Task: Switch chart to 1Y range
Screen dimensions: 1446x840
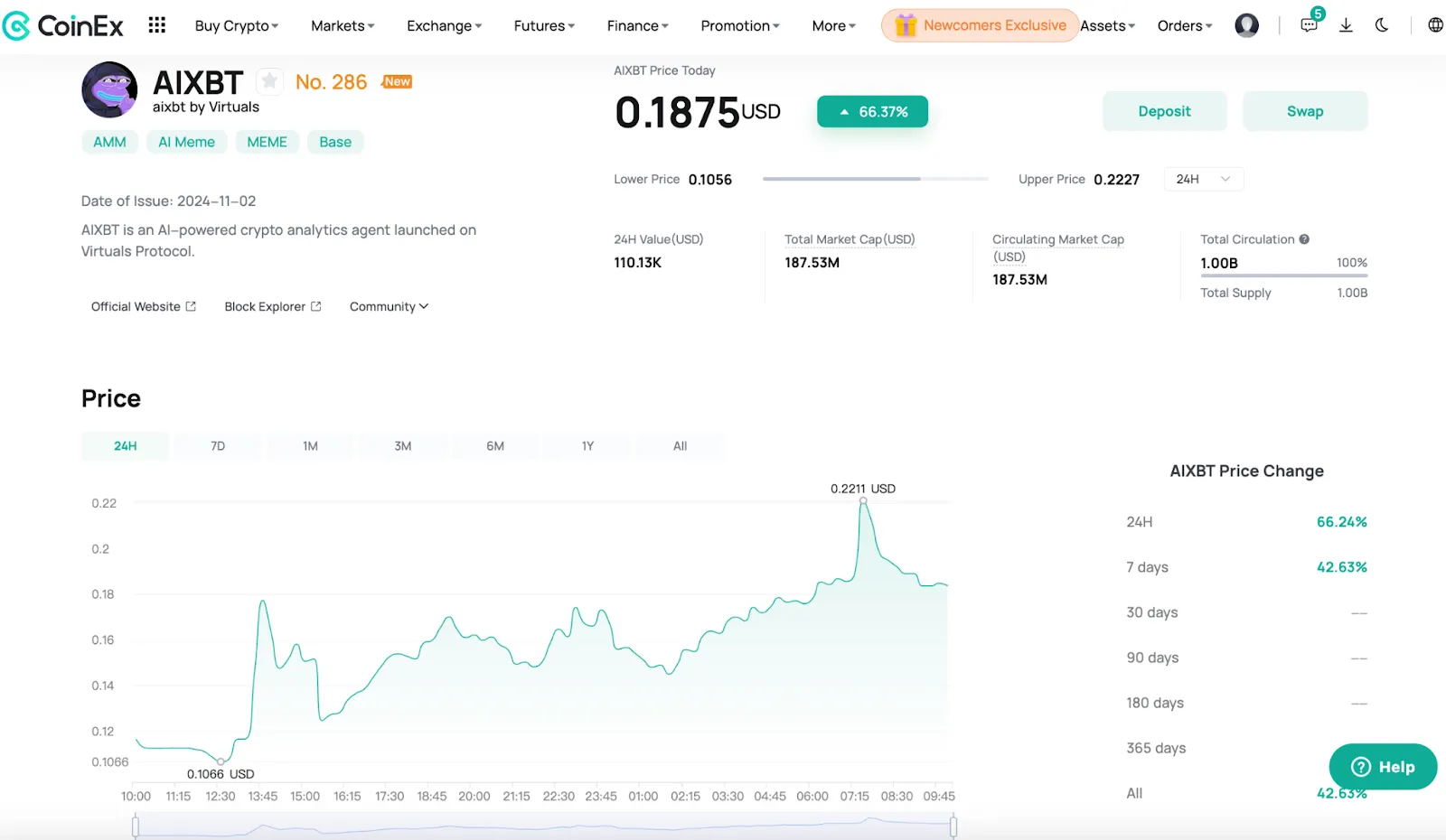Action: point(587,446)
